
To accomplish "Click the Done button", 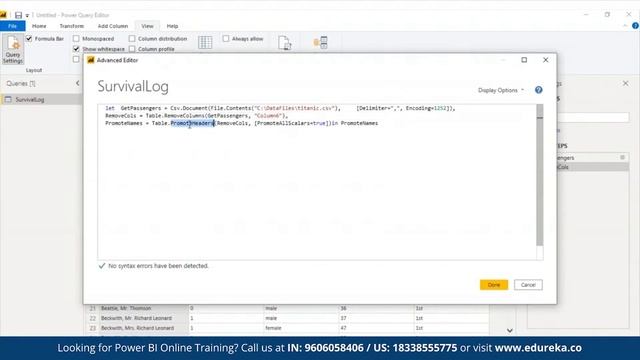I will point(494,285).
